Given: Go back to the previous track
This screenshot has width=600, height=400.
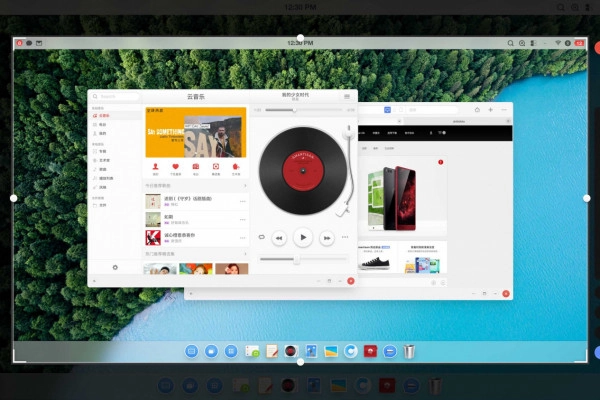Looking at the screenshot, I should [279, 238].
